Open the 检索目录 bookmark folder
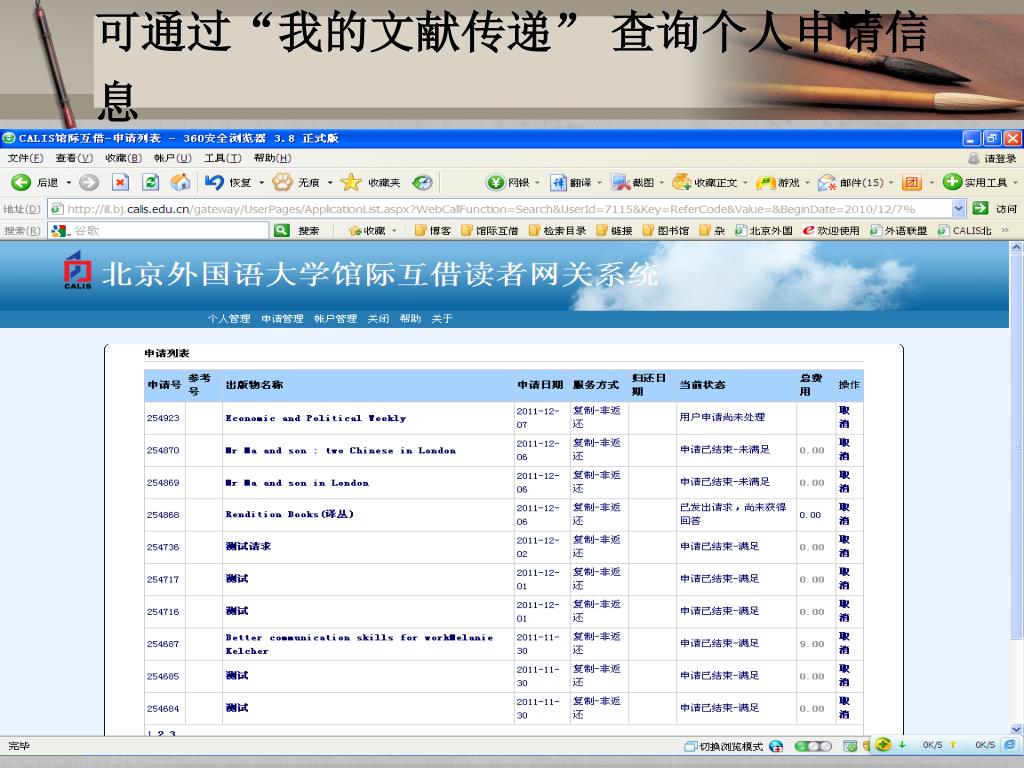This screenshot has width=1024, height=768. [558, 231]
